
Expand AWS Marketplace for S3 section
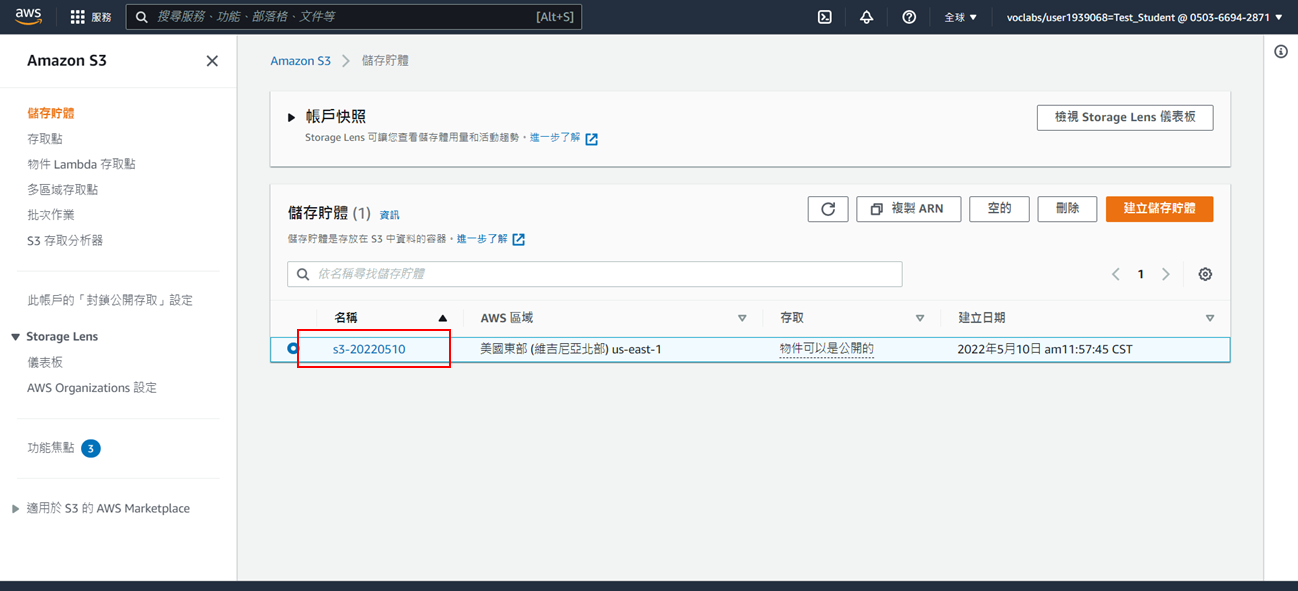point(15,509)
